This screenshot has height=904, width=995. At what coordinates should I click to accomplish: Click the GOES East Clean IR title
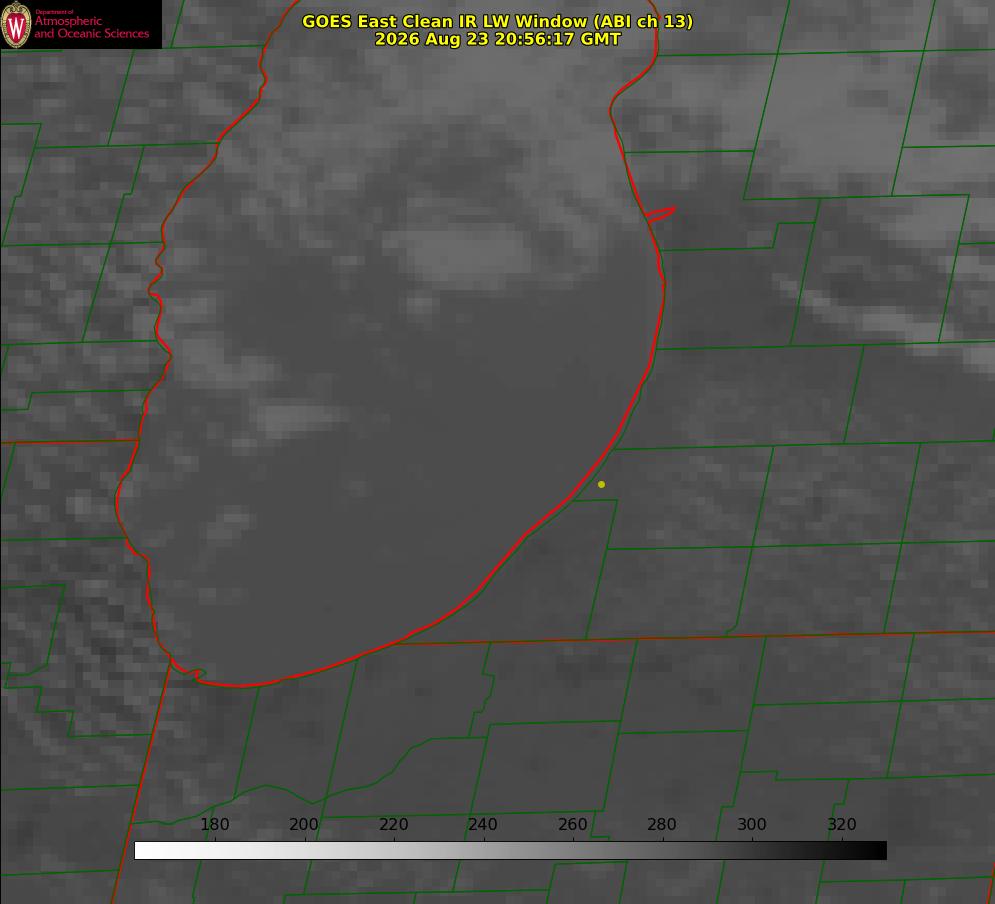[x=497, y=21]
